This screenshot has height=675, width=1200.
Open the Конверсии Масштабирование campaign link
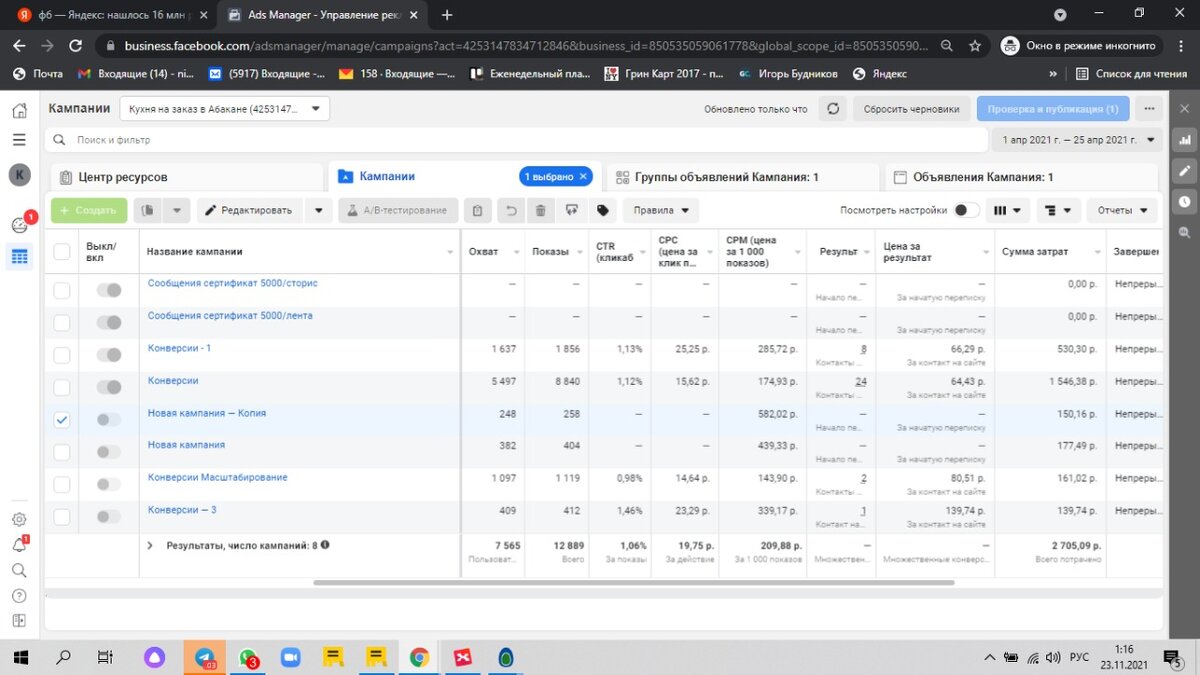[x=218, y=478]
